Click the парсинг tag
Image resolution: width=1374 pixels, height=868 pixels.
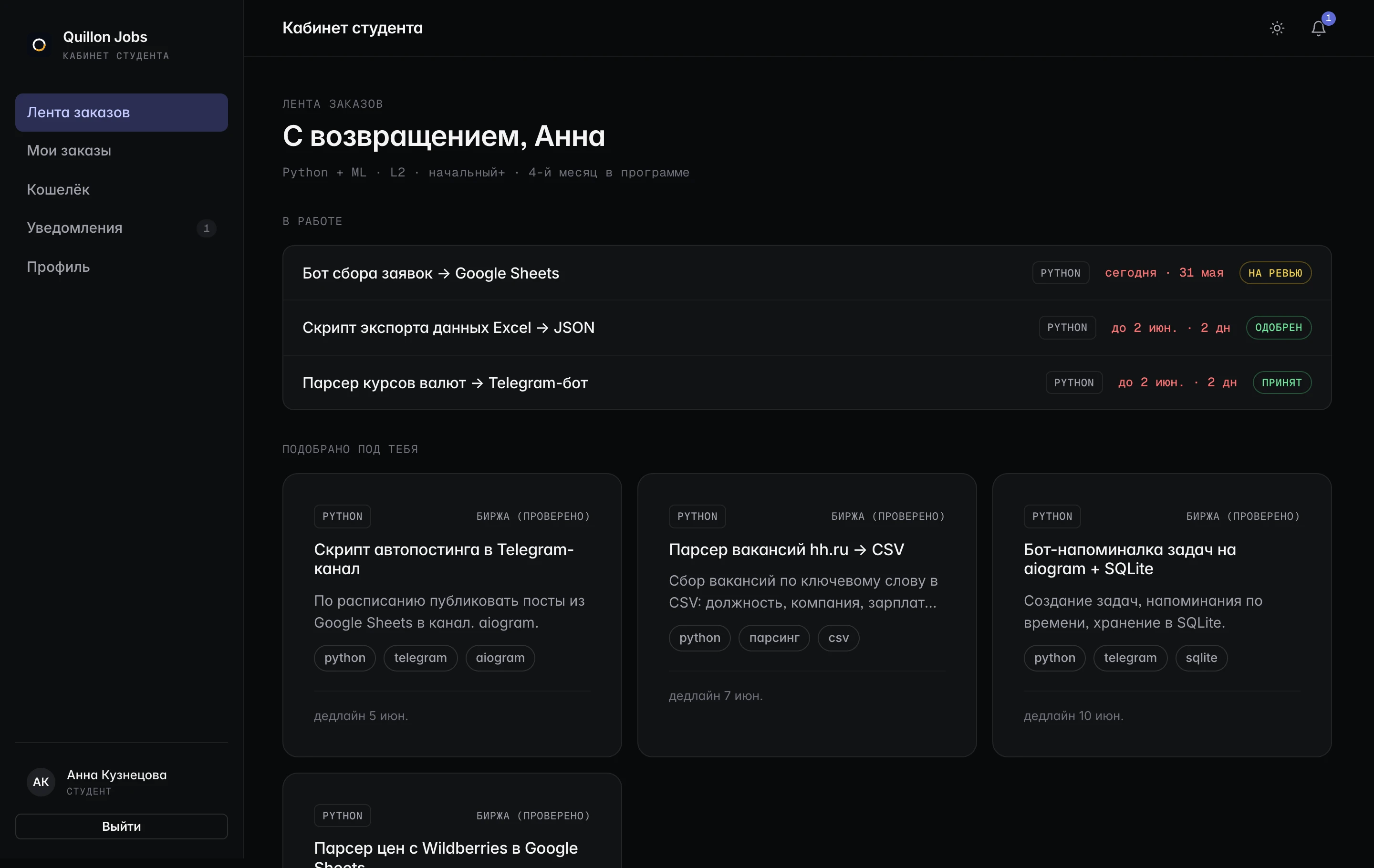coord(774,638)
